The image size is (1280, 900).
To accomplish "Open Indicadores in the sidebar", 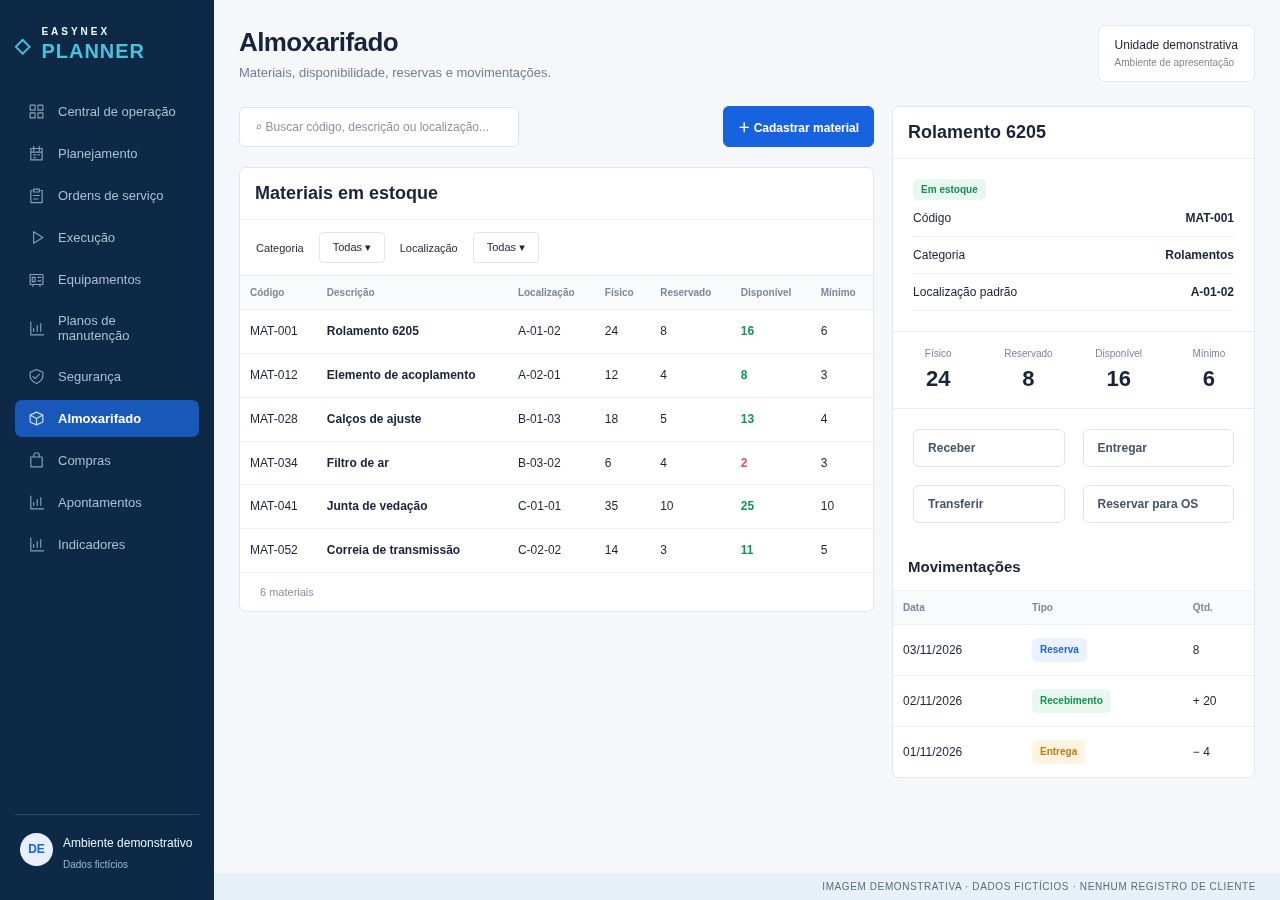I will point(107,544).
